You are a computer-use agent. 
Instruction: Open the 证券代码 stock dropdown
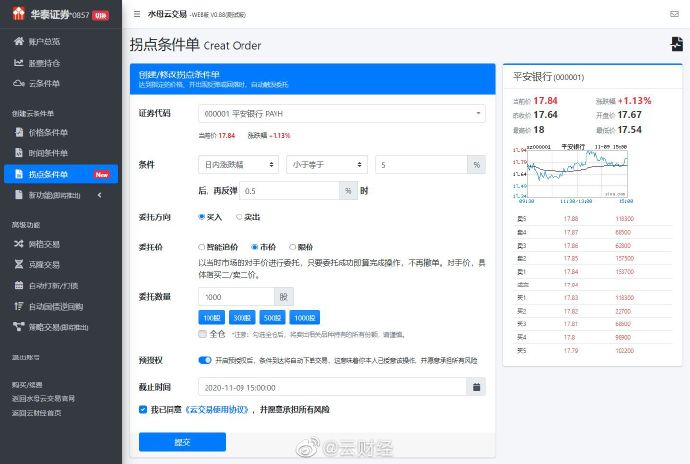pyautogui.click(x=341, y=114)
